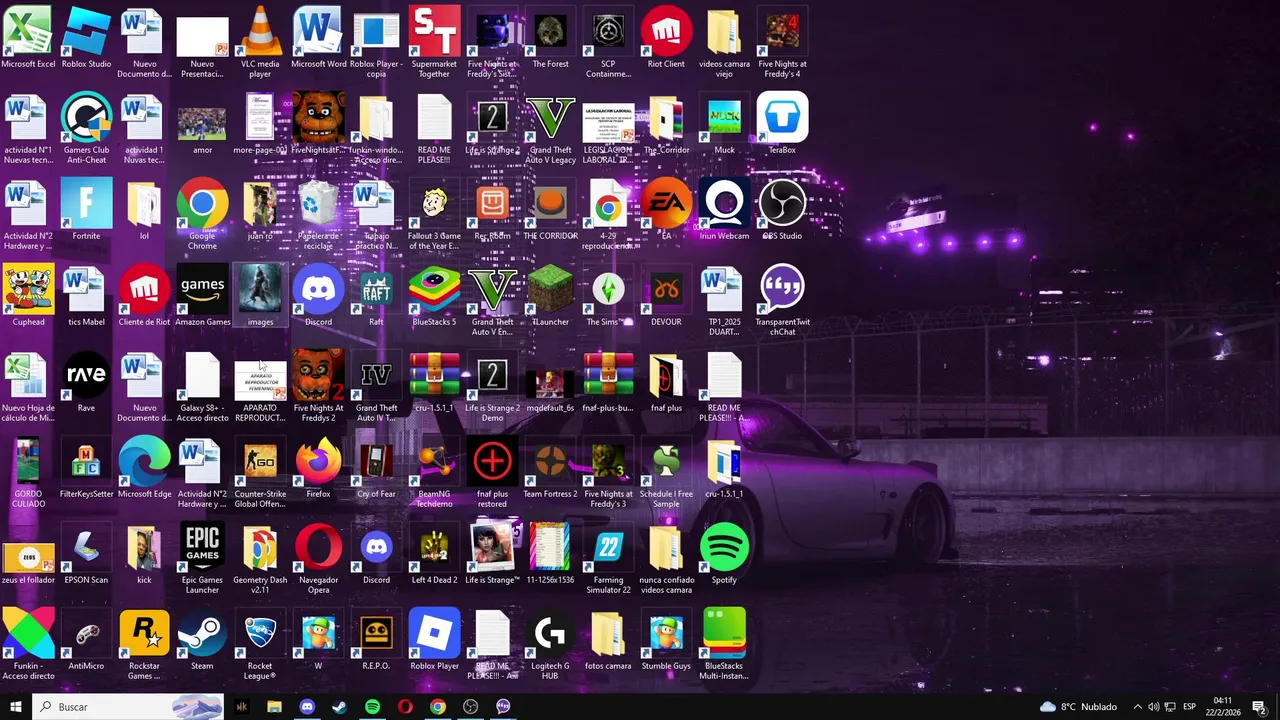Open the volume control in tray
This screenshot has width=1280, height=720.
1154,707
